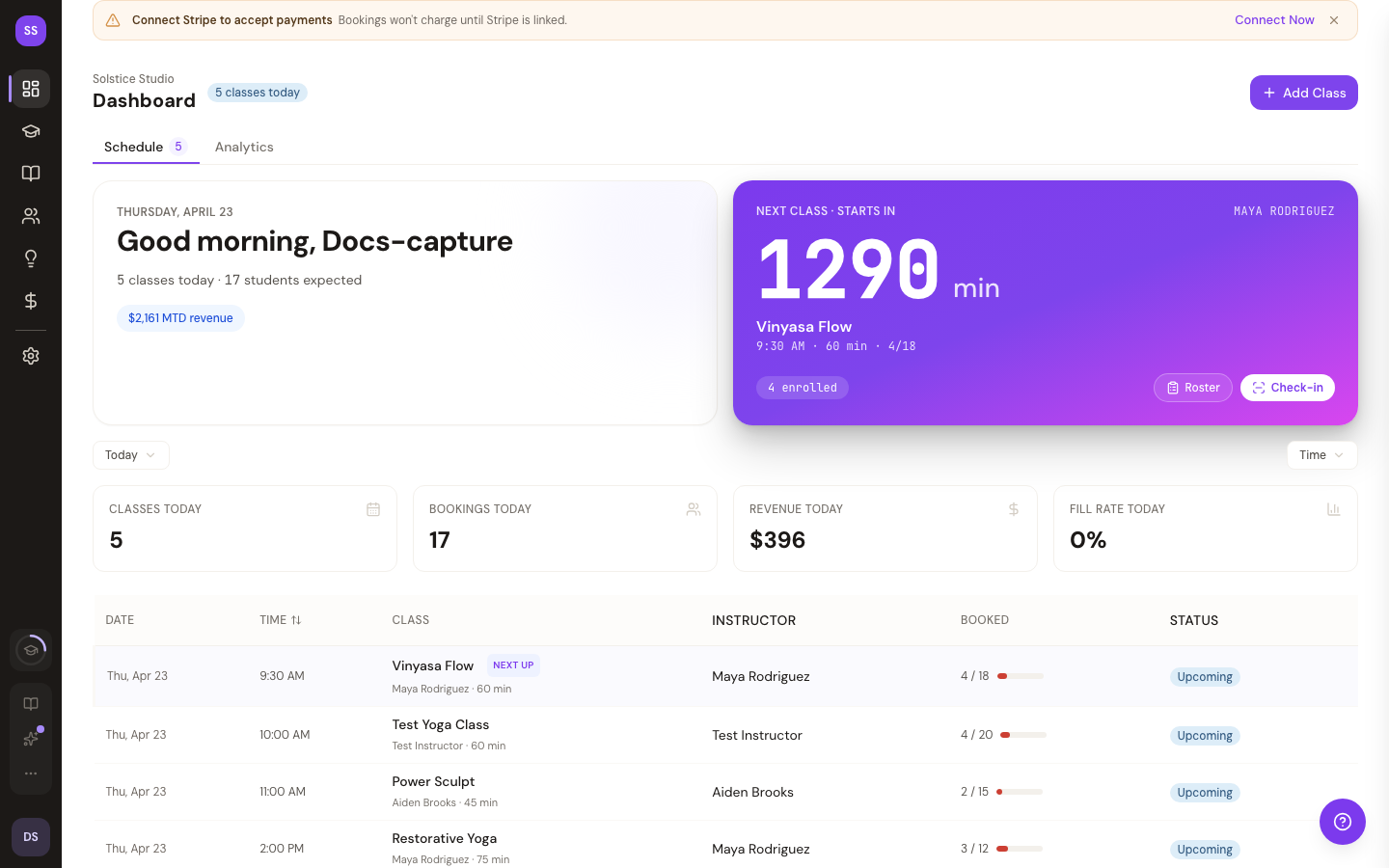Sort by the TIME column header
Screen dimensions: 1389x868
[281, 620]
